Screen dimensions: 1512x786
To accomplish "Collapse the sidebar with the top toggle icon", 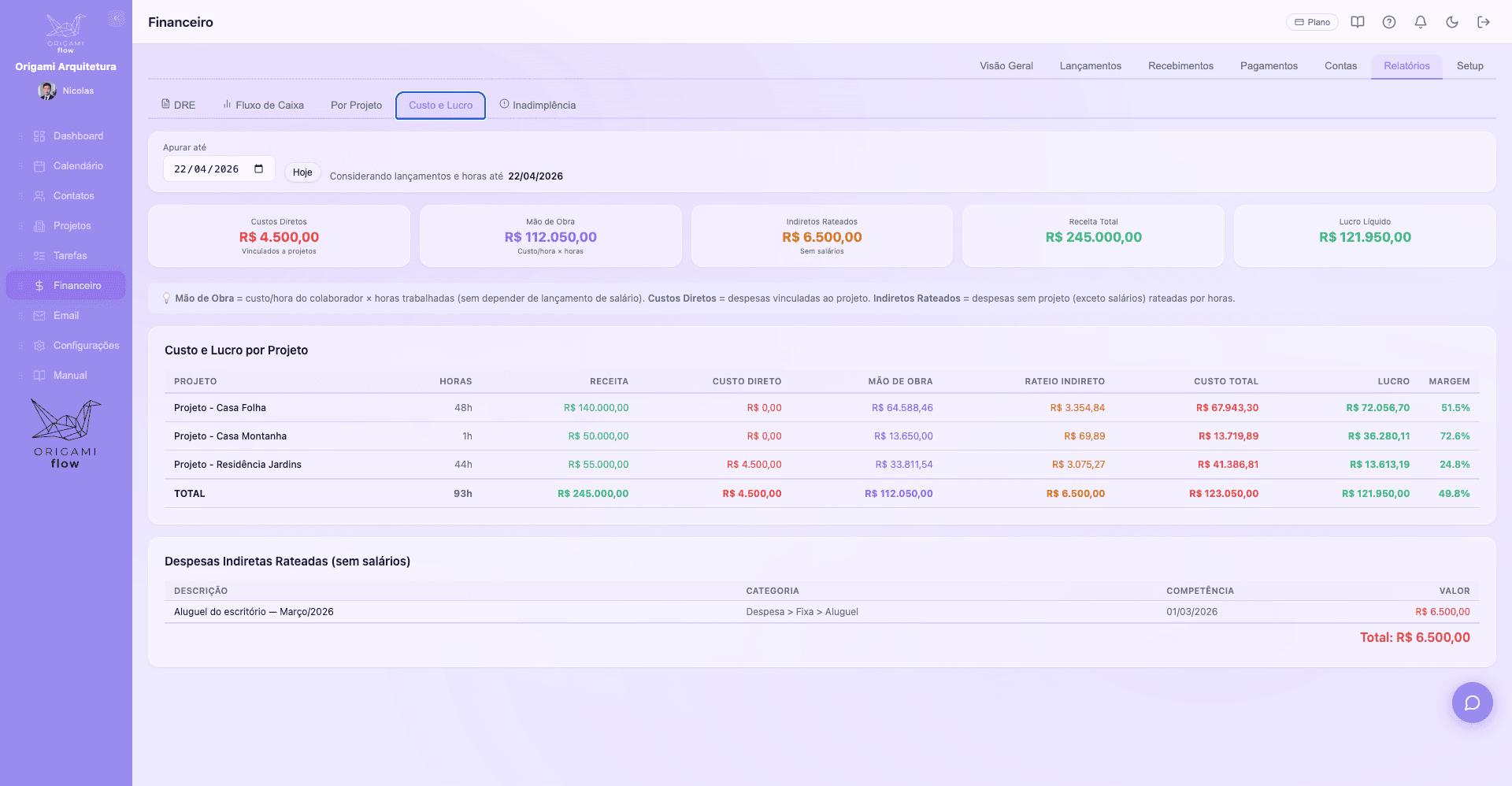I will pyautogui.click(x=117, y=18).
